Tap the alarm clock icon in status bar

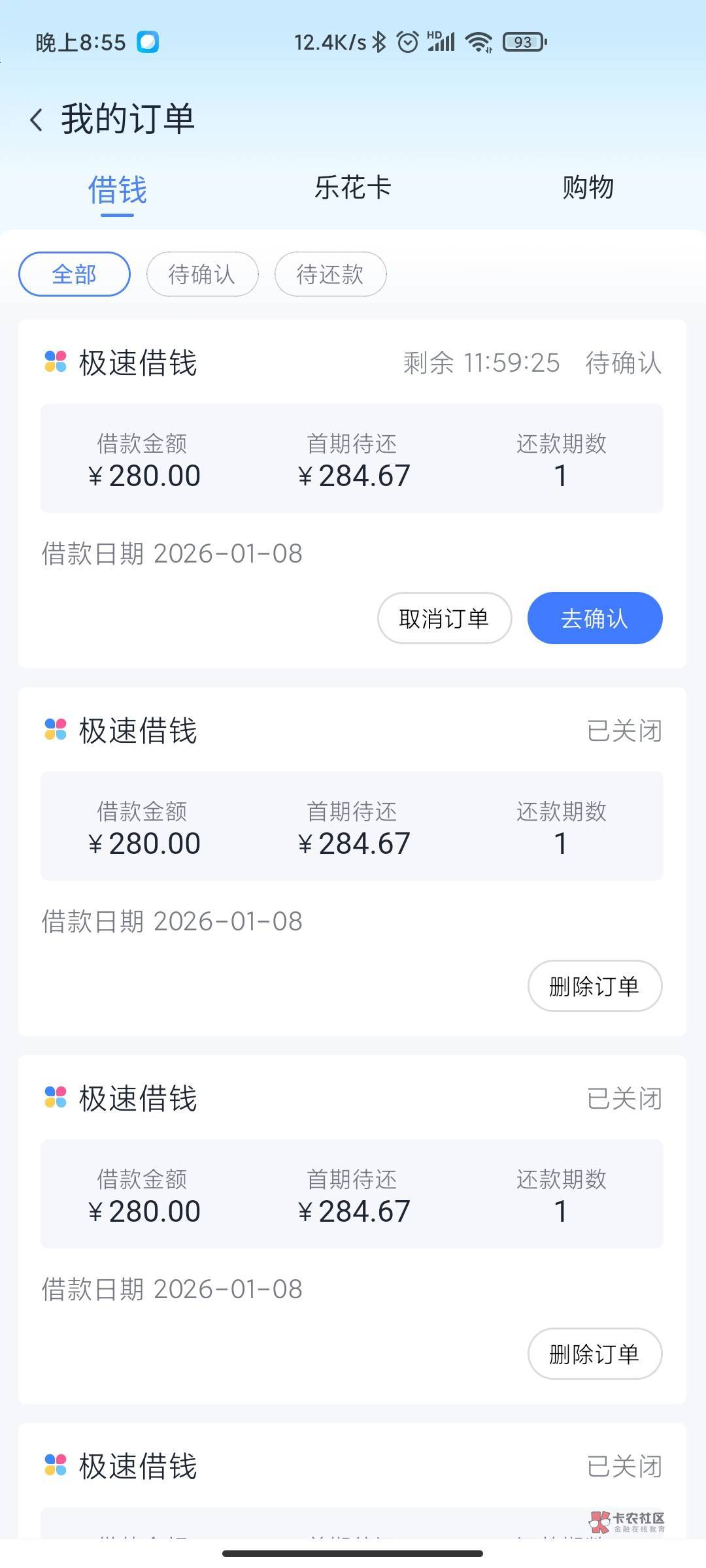pyautogui.click(x=408, y=42)
